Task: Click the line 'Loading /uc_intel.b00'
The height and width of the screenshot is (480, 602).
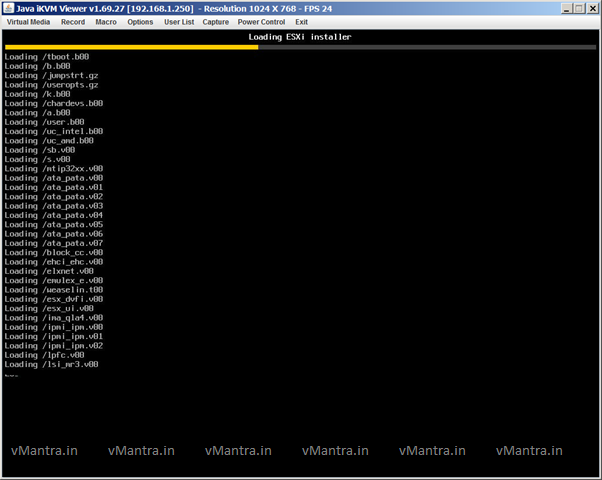Action: pos(54,131)
